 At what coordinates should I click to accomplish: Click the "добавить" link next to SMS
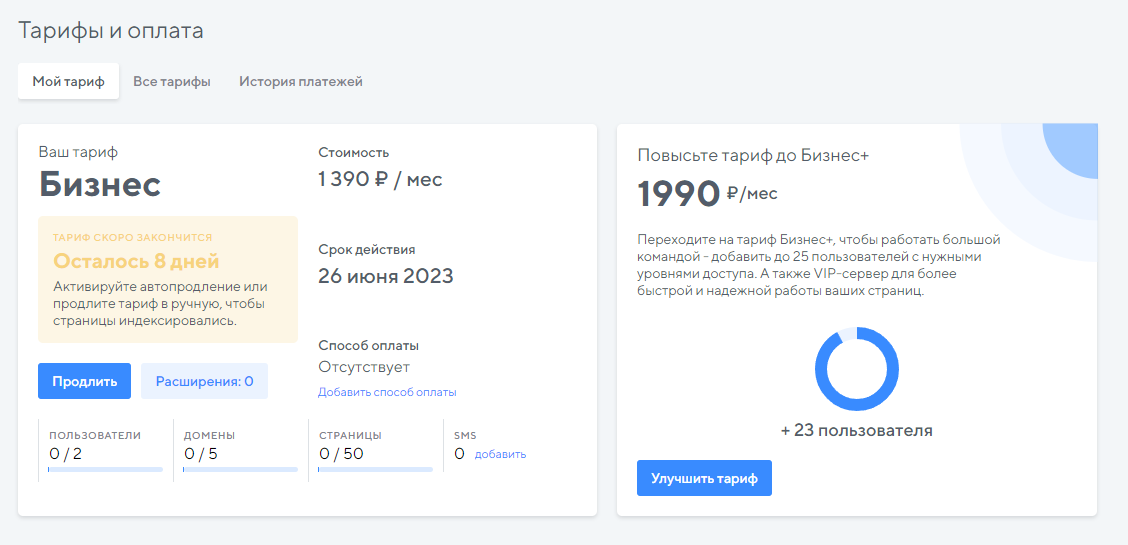coord(500,454)
